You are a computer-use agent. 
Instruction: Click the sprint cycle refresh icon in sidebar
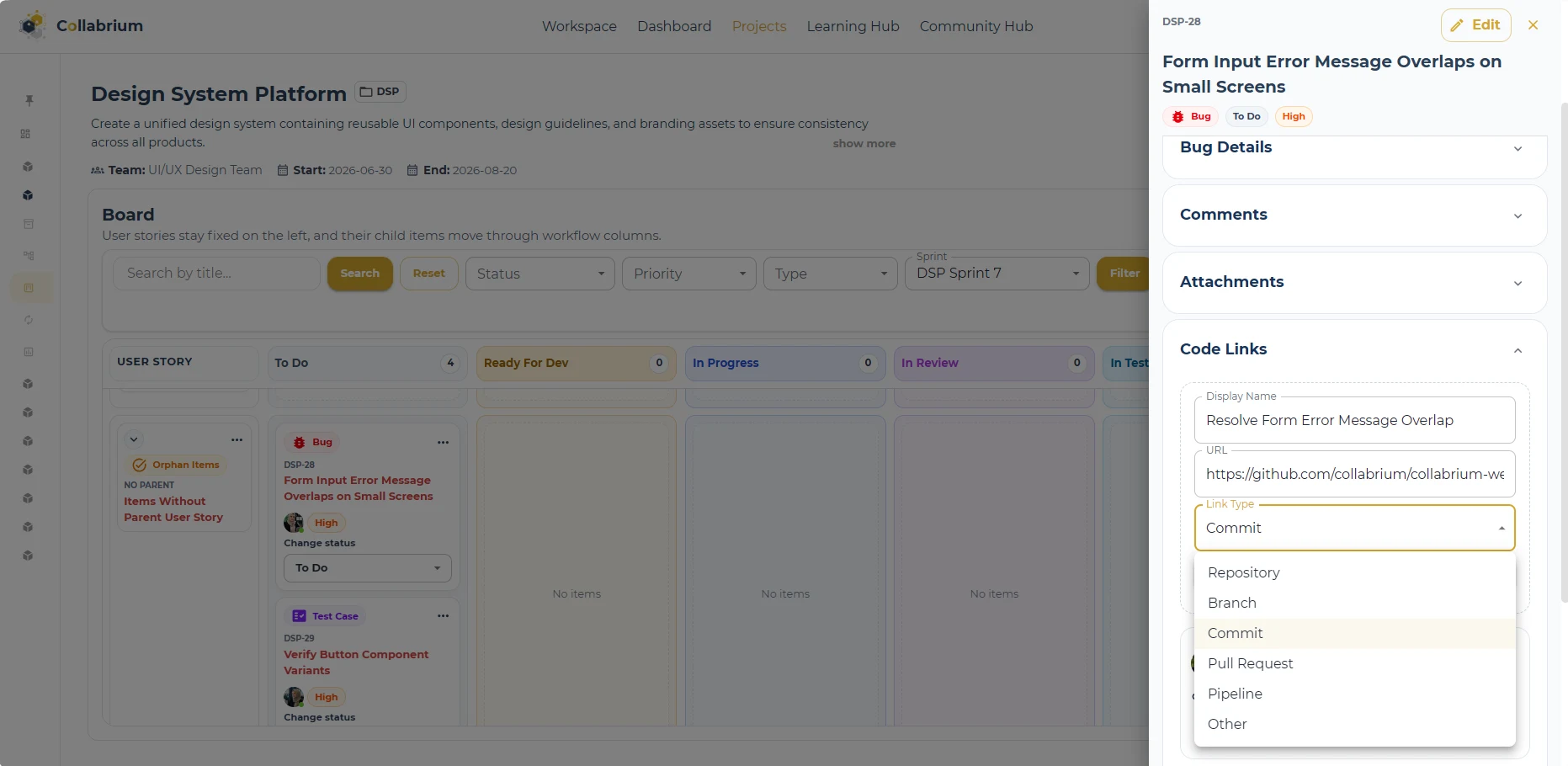[29, 320]
